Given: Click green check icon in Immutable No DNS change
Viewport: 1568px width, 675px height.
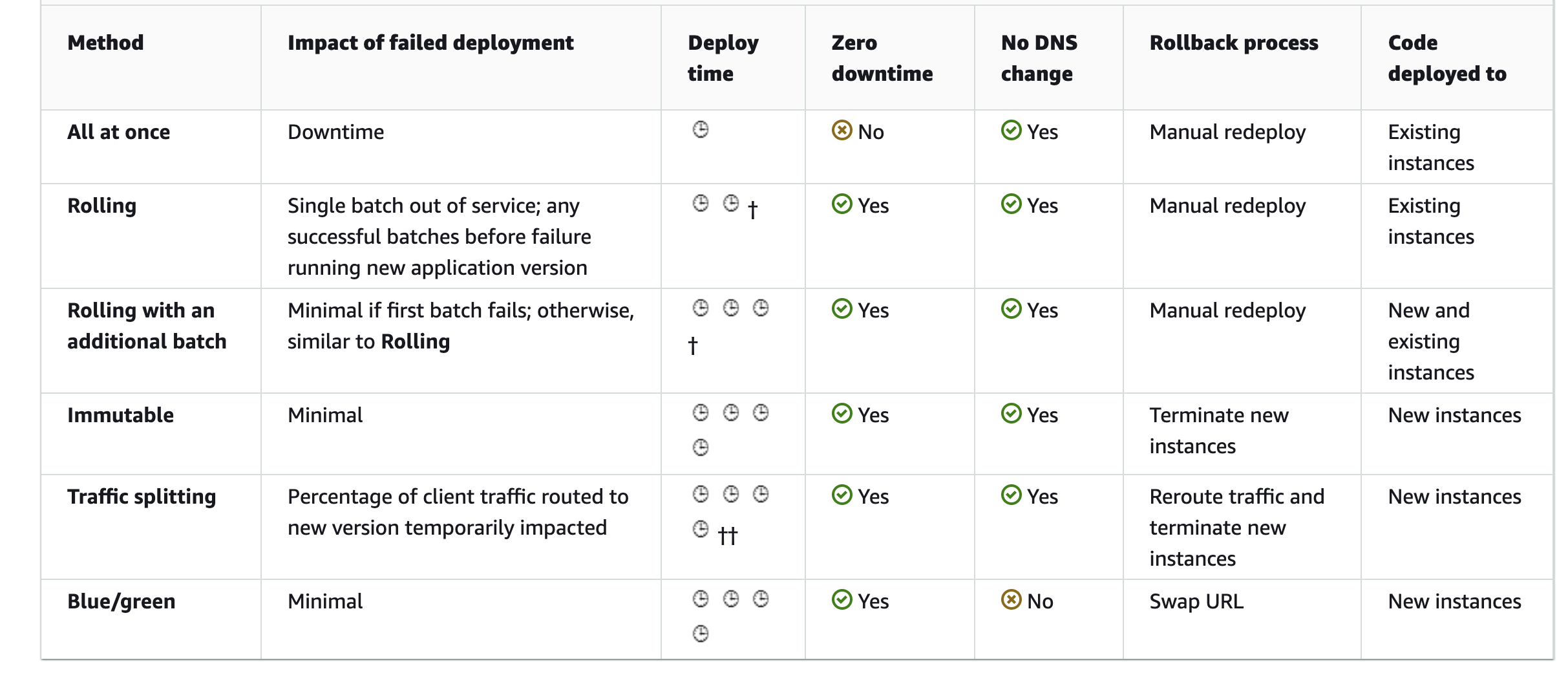Looking at the screenshot, I should click(1011, 413).
